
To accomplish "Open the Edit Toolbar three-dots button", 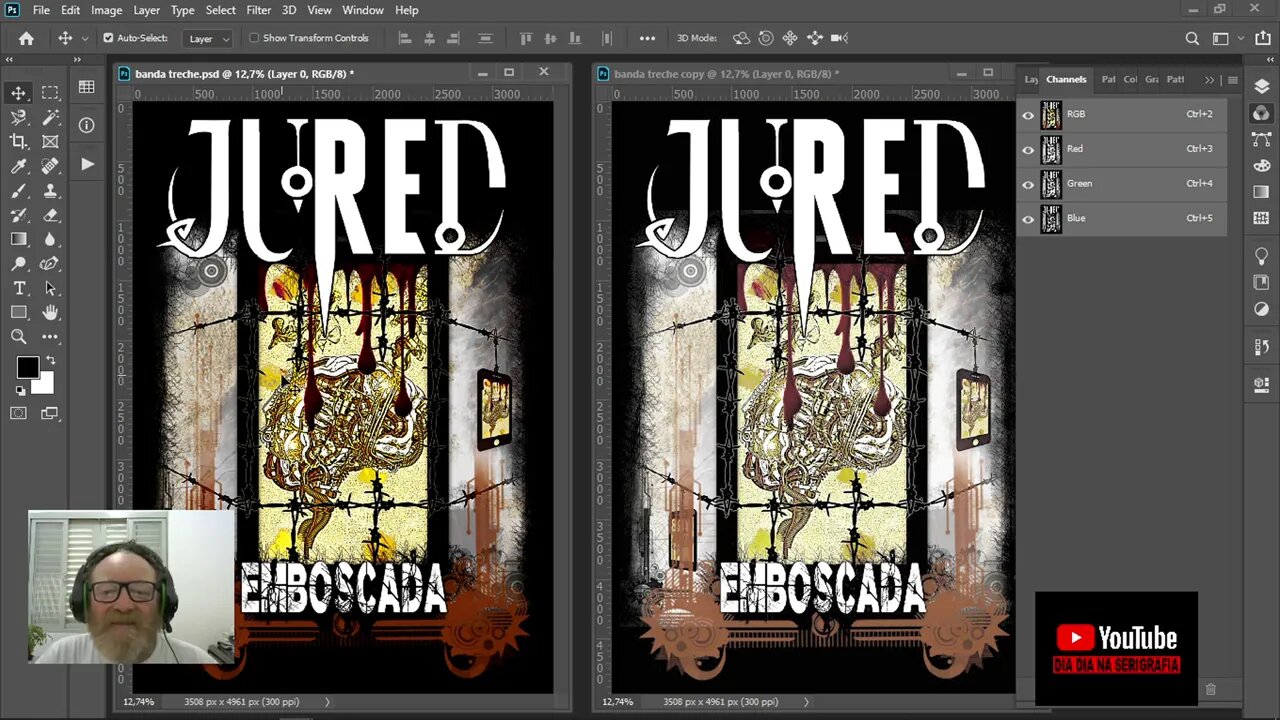I will pos(50,337).
